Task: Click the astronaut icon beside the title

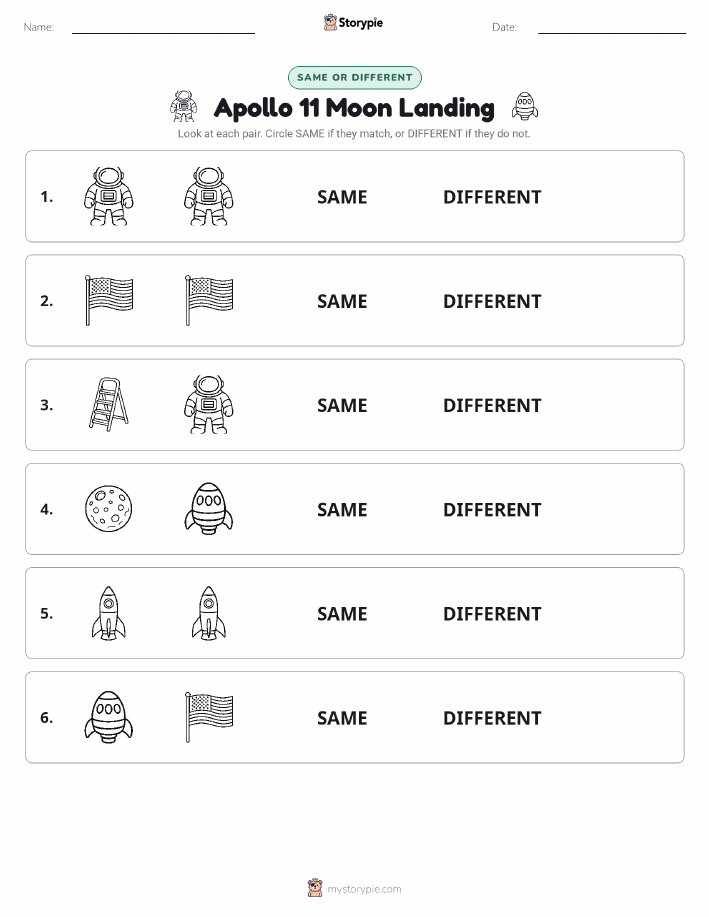Action: click(184, 106)
